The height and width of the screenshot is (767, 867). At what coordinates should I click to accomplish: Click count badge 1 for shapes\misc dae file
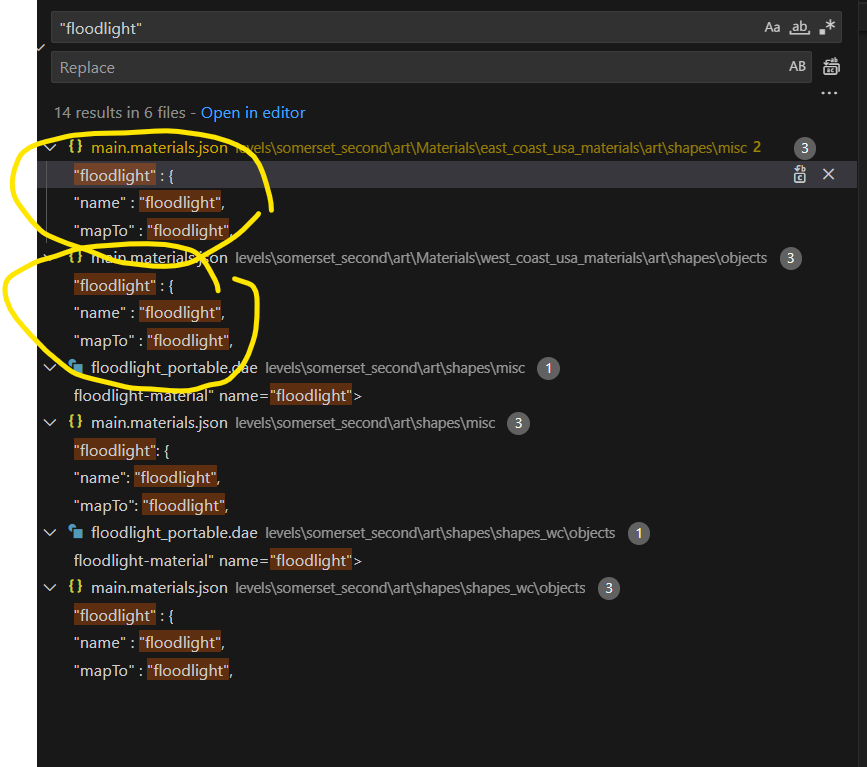(x=549, y=368)
